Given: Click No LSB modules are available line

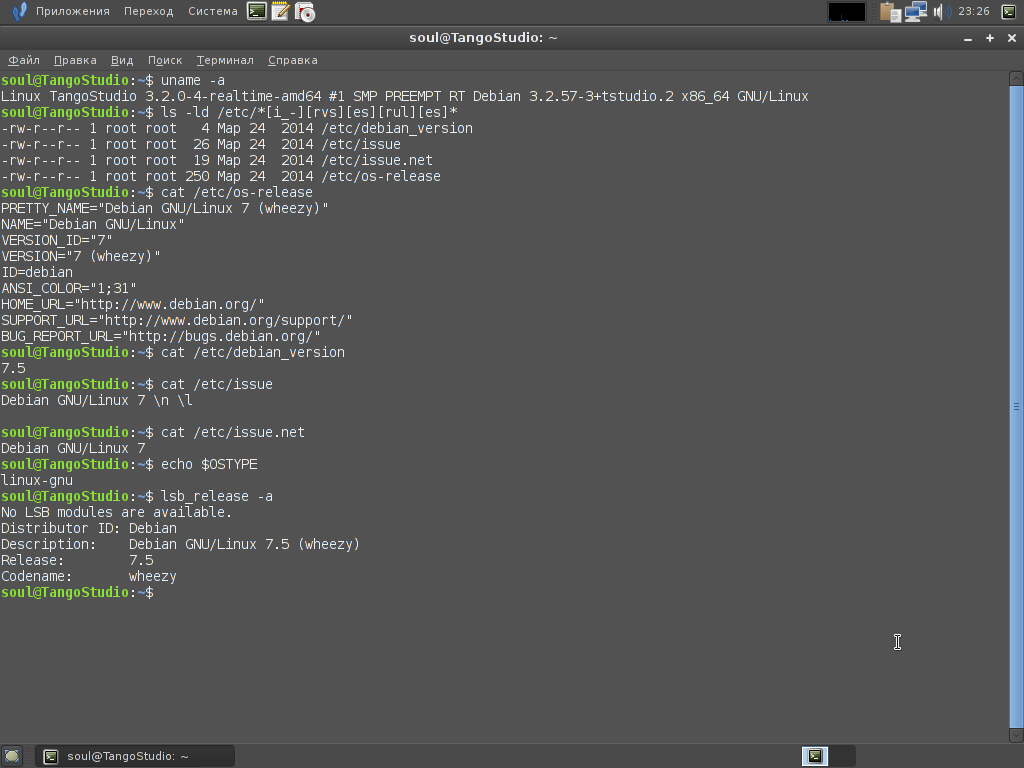Looking at the screenshot, I should point(116,513).
